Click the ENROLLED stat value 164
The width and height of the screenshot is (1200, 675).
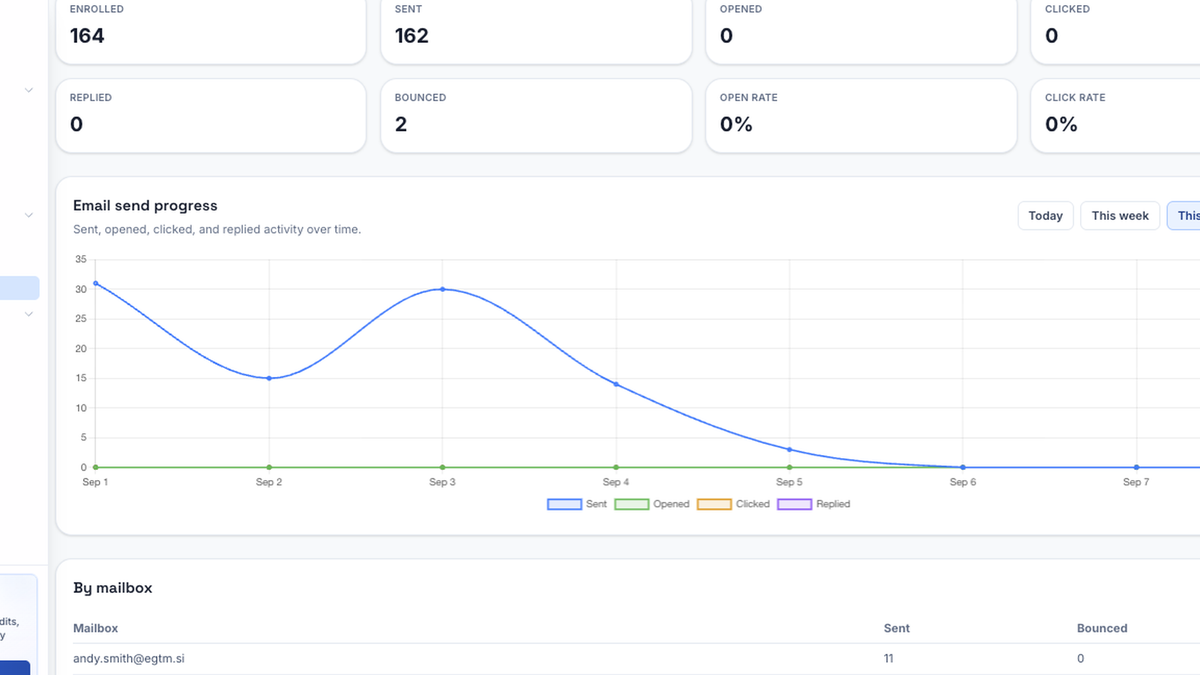tap(87, 36)
